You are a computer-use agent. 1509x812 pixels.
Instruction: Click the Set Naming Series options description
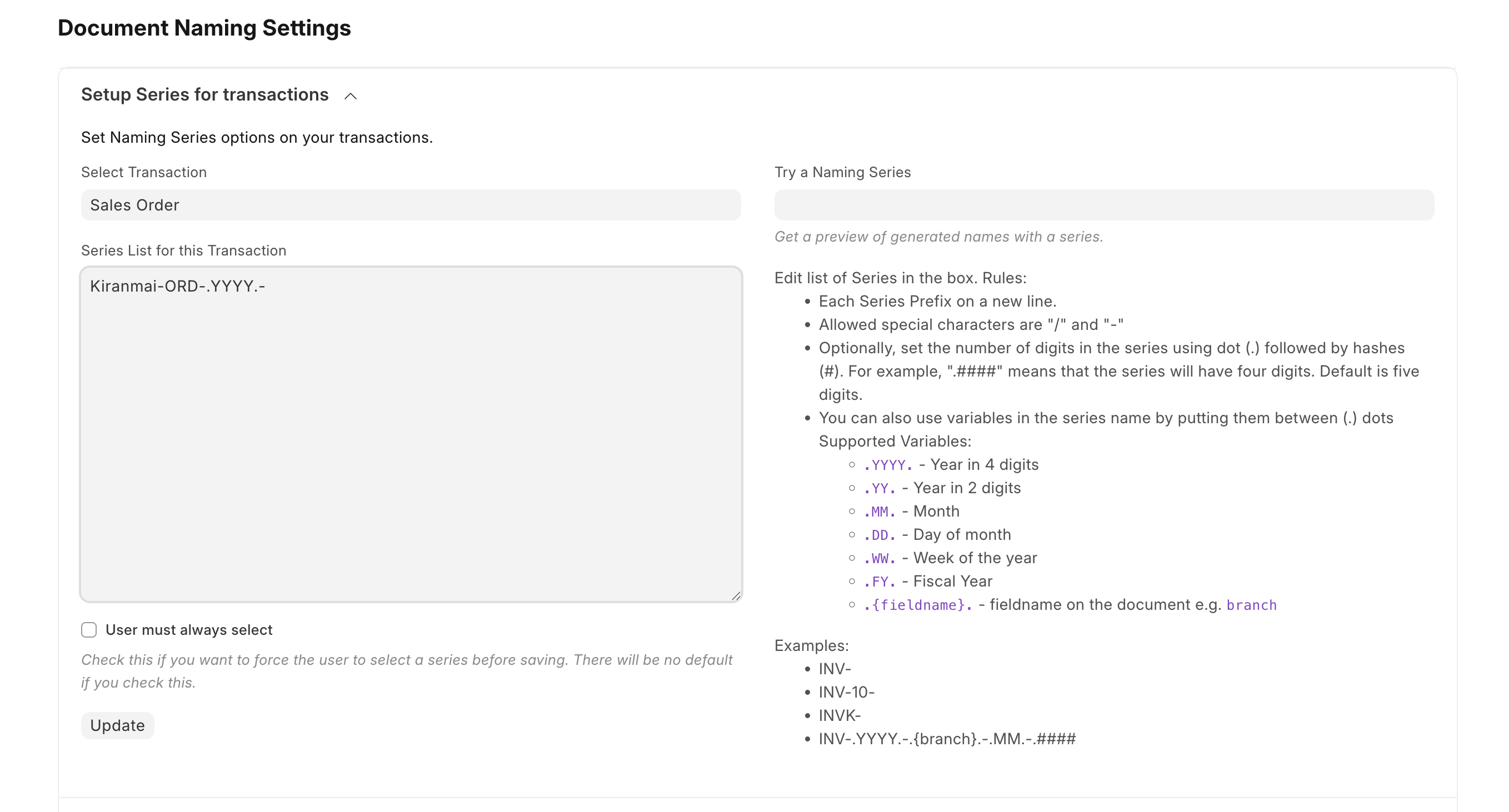coord(257,138)
